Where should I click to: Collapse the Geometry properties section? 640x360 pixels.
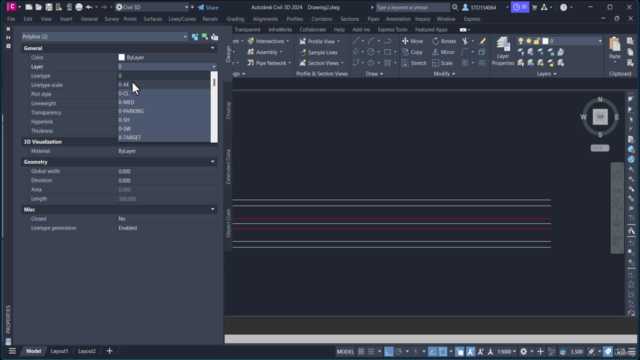click(212, 162)
